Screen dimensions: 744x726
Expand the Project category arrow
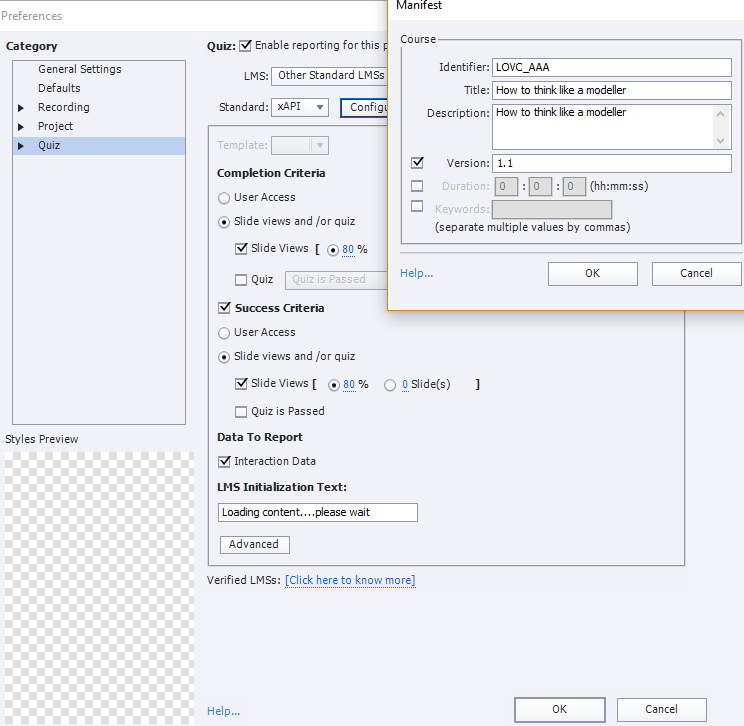coord(21,127)
